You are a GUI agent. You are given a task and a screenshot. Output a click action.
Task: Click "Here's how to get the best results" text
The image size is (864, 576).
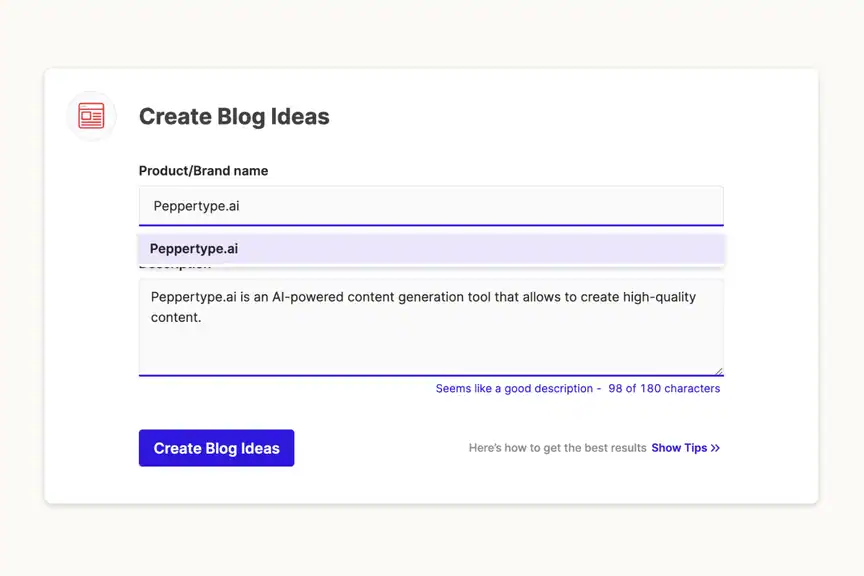(x=557, y=449)
